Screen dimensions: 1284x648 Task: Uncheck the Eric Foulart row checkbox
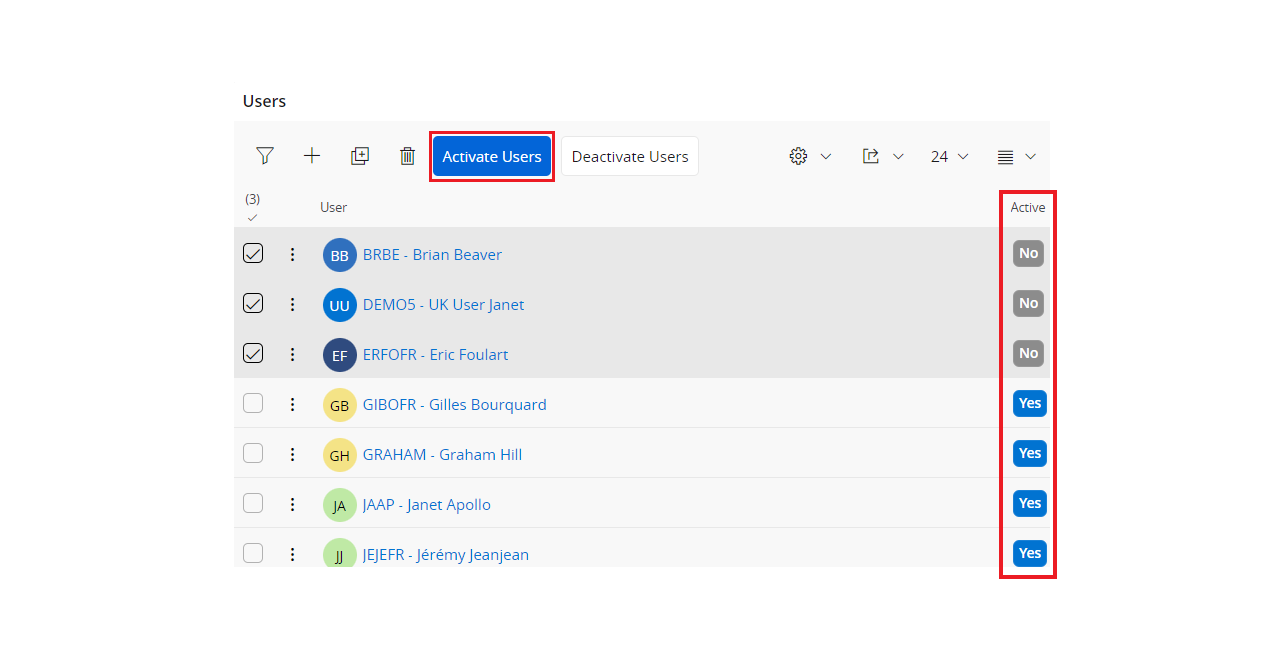(253, 354)
